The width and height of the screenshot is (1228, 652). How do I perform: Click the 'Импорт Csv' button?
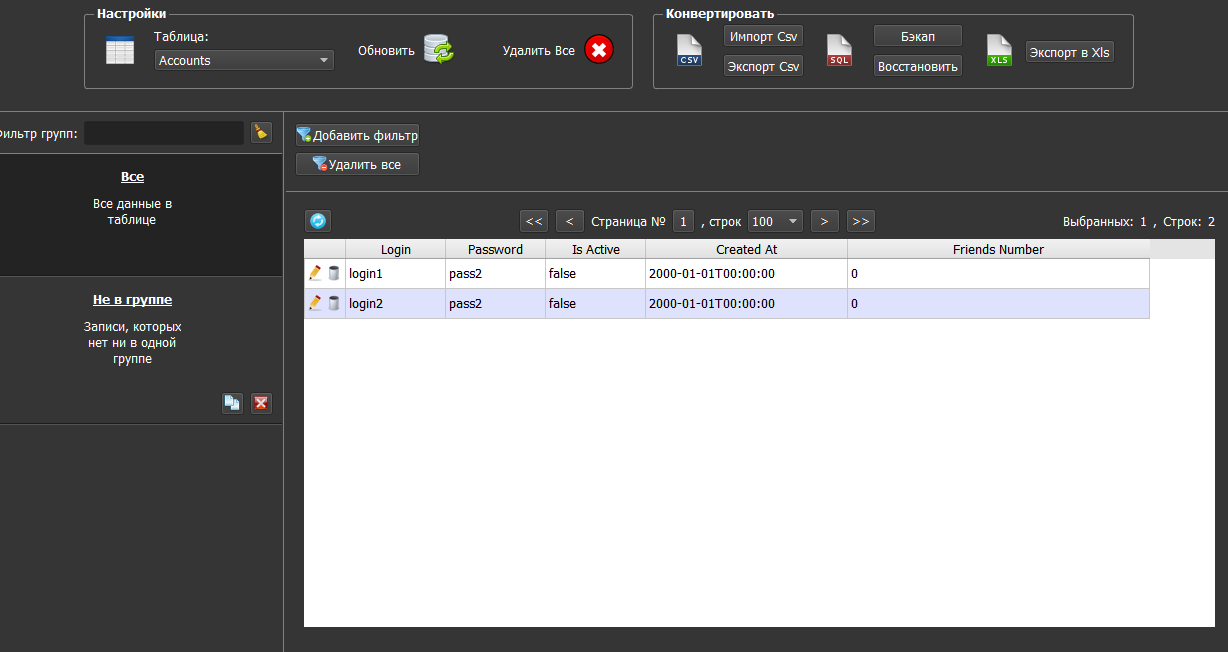(x=763, y=36)
